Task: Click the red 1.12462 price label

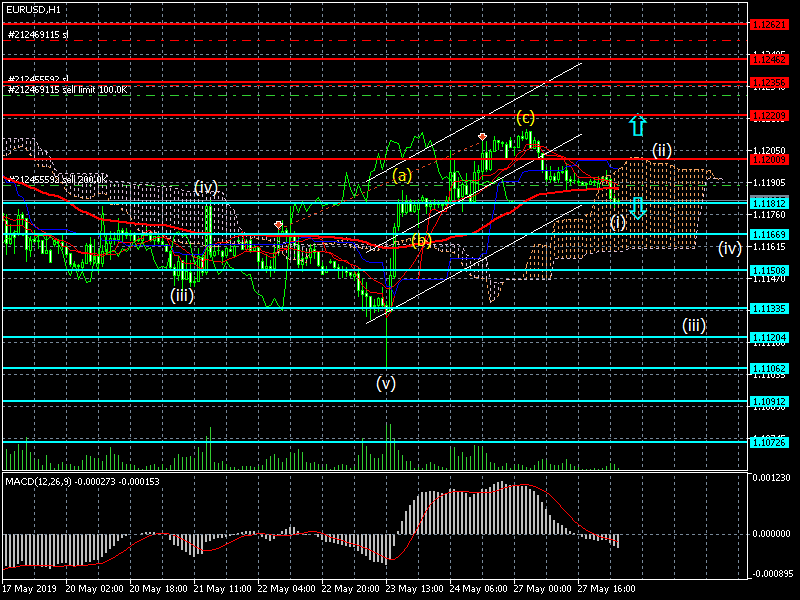Action: pyautogui.click(x=768, y=60)
